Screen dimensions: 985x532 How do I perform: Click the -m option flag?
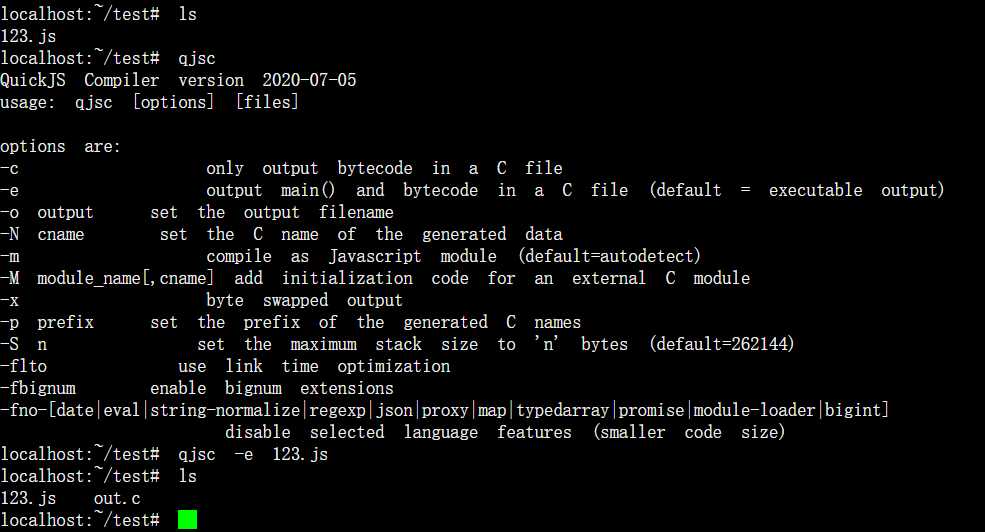pos(9,256)
